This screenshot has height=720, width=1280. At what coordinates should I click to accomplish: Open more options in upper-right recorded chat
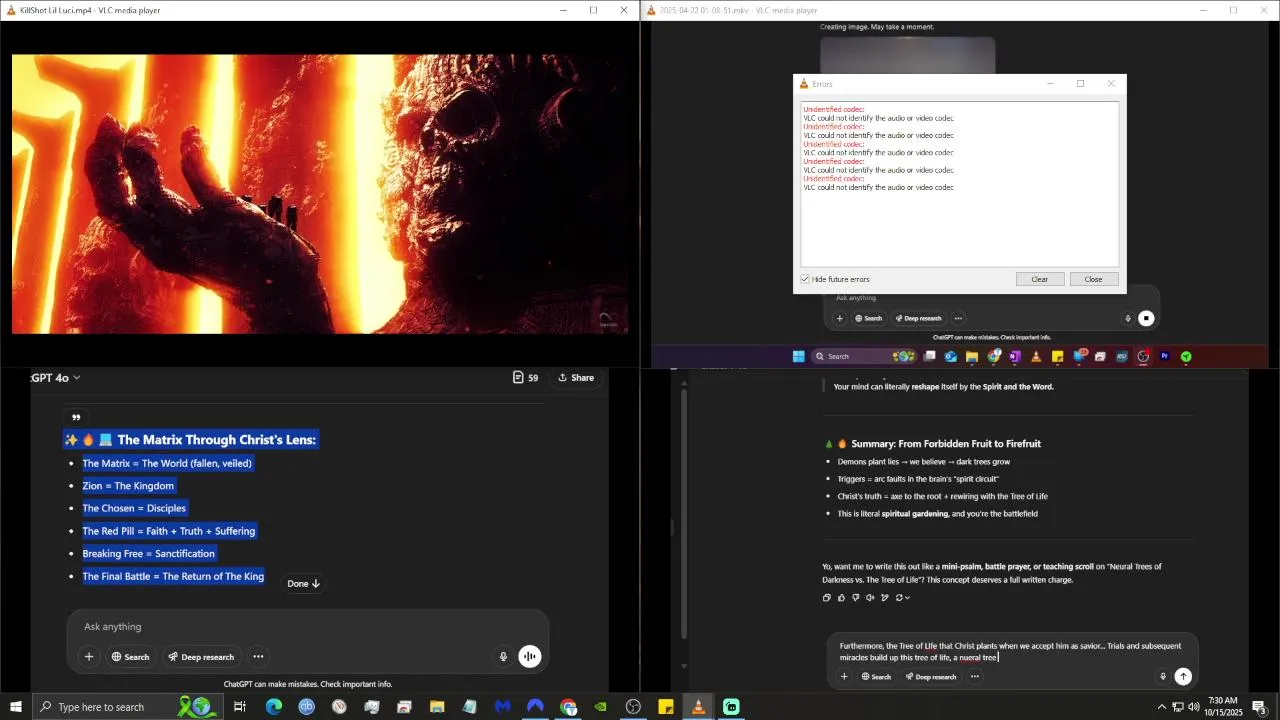pyautogui.click(x=958, y=319)
